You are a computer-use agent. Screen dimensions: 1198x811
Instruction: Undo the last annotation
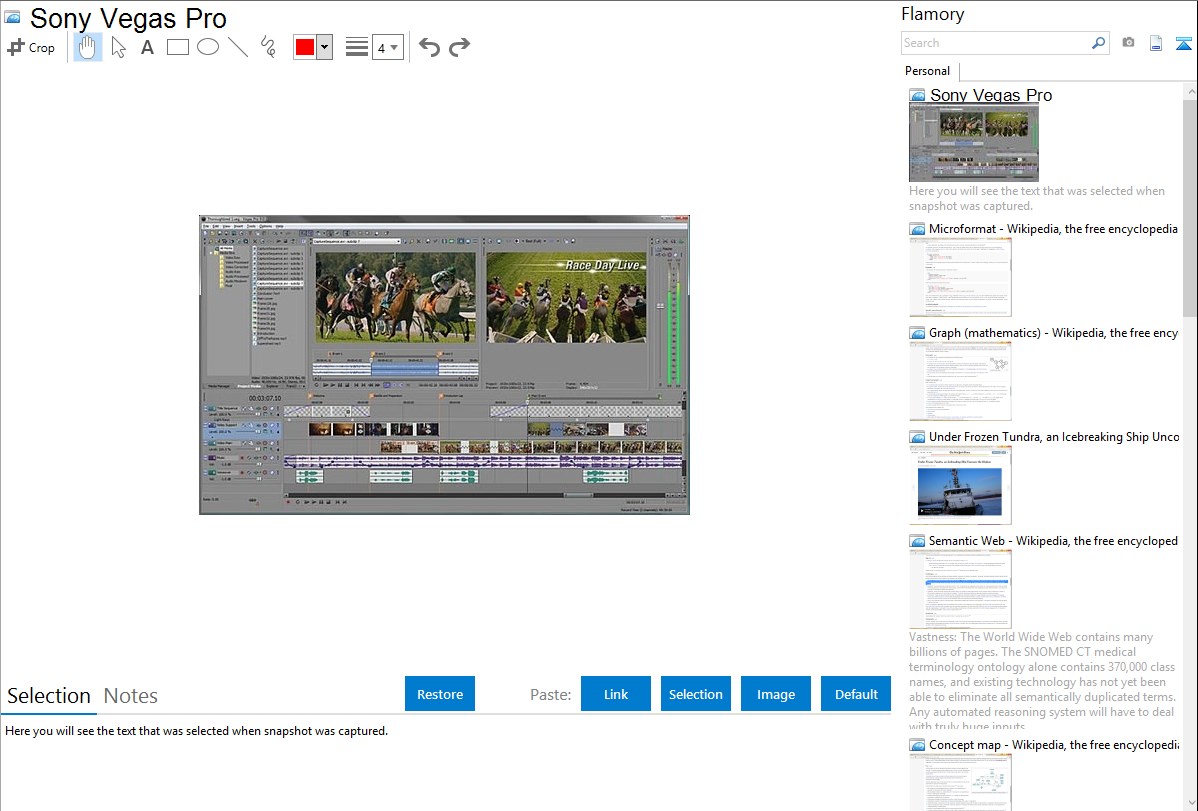click(429, 47)
